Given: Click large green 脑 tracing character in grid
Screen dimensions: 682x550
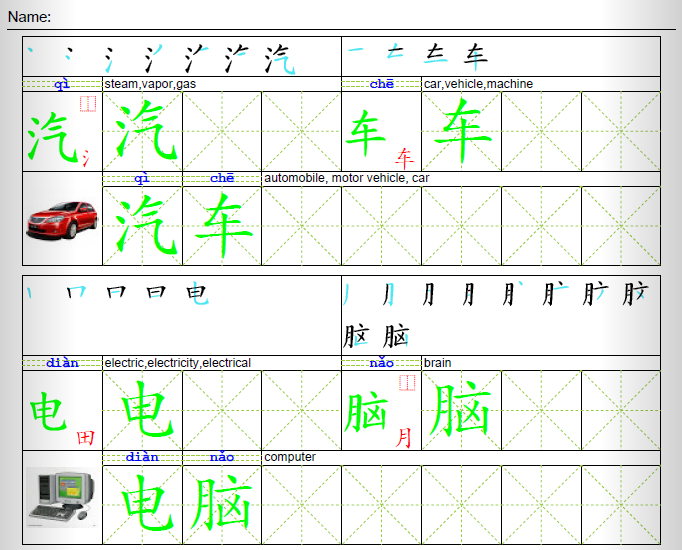Looking at the screenshot, I should (460, 410).
